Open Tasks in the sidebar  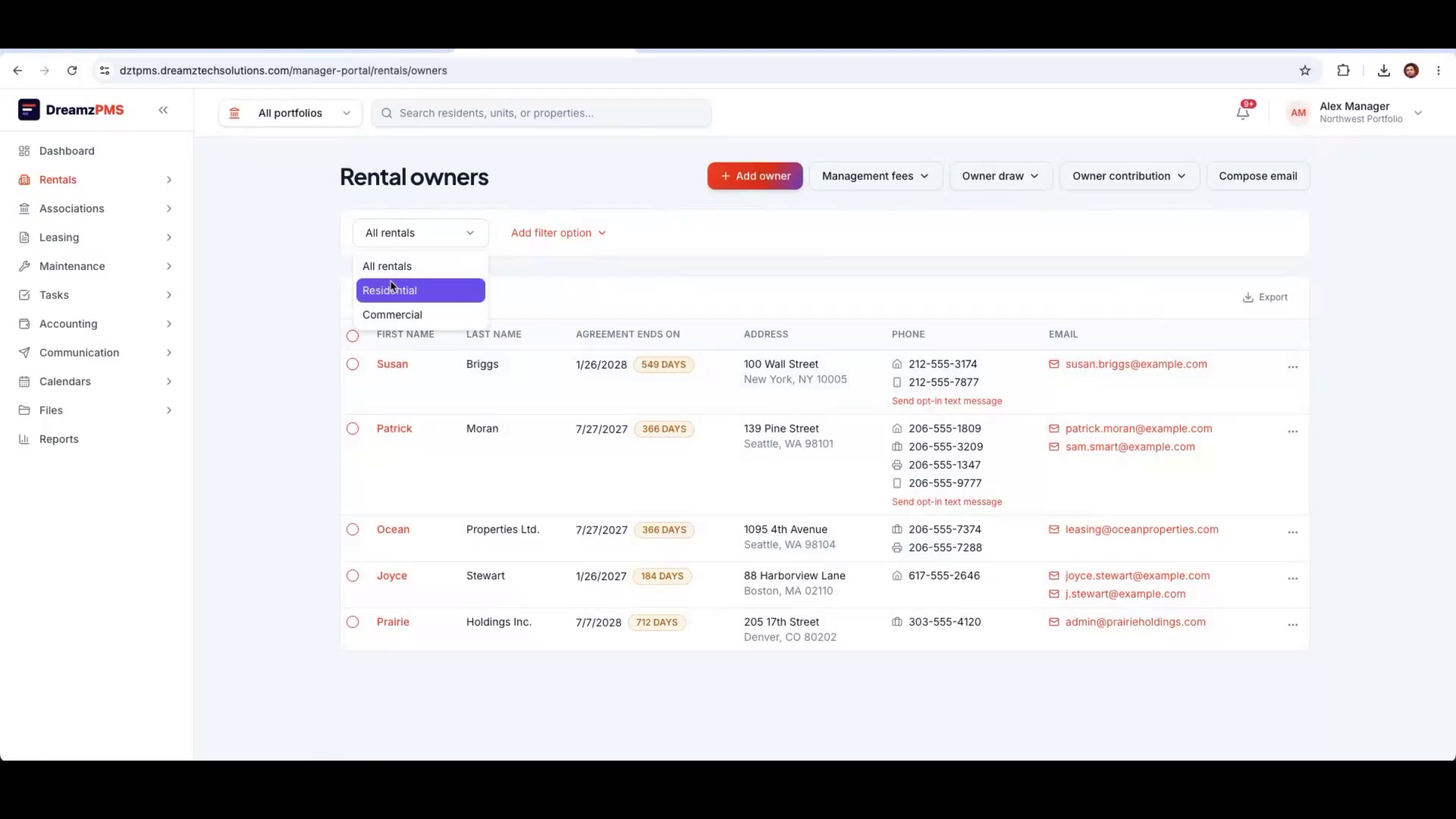pyautogui.click(x=96, y=295)
